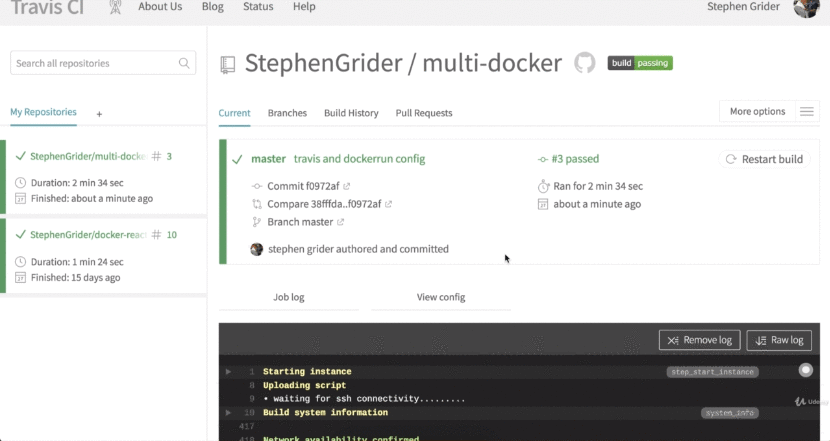Click the Stephen Grider account name
This screenshot has width=830, height=441.
click(743, 7)
